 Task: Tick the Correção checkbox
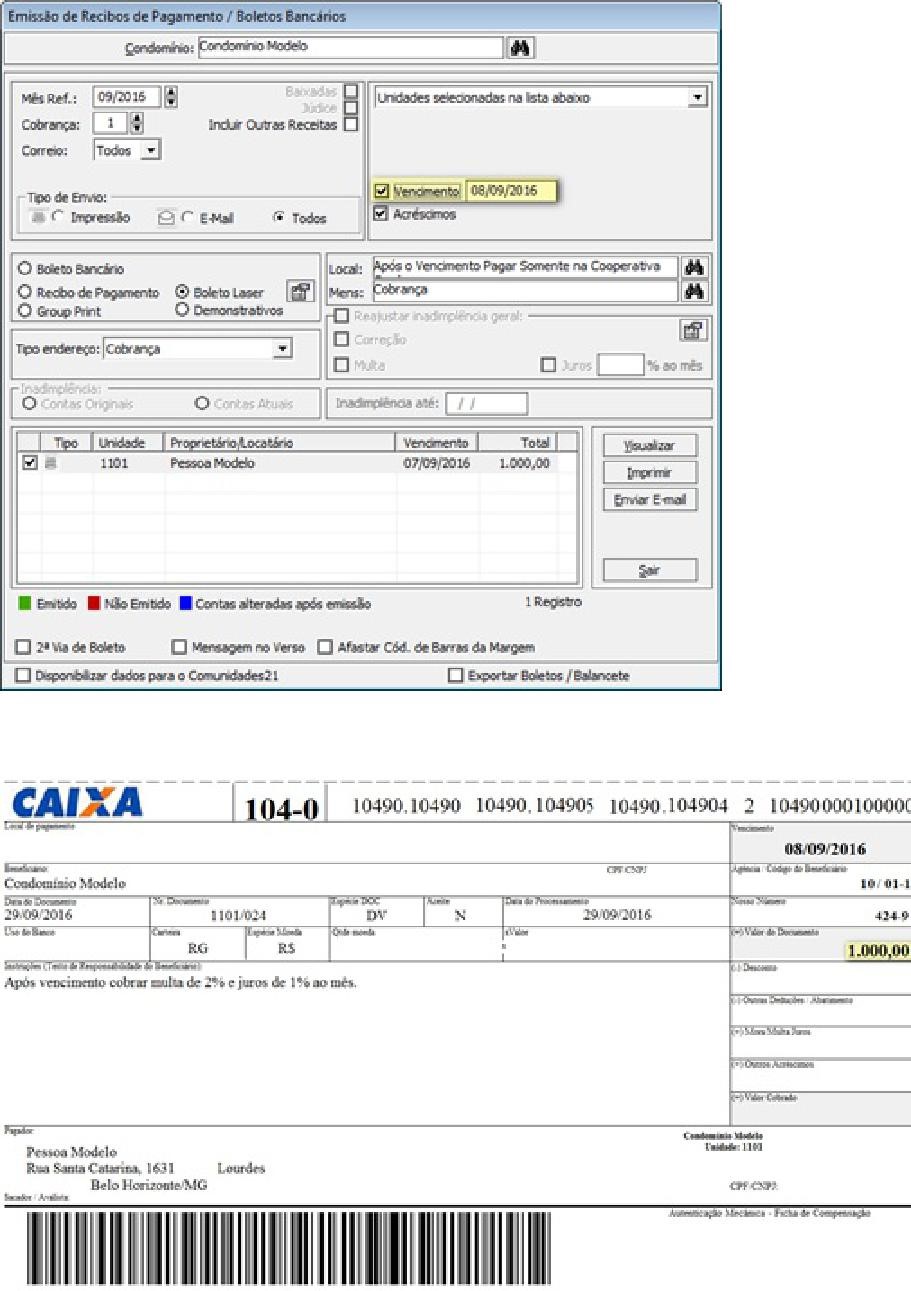click(341, 340)
